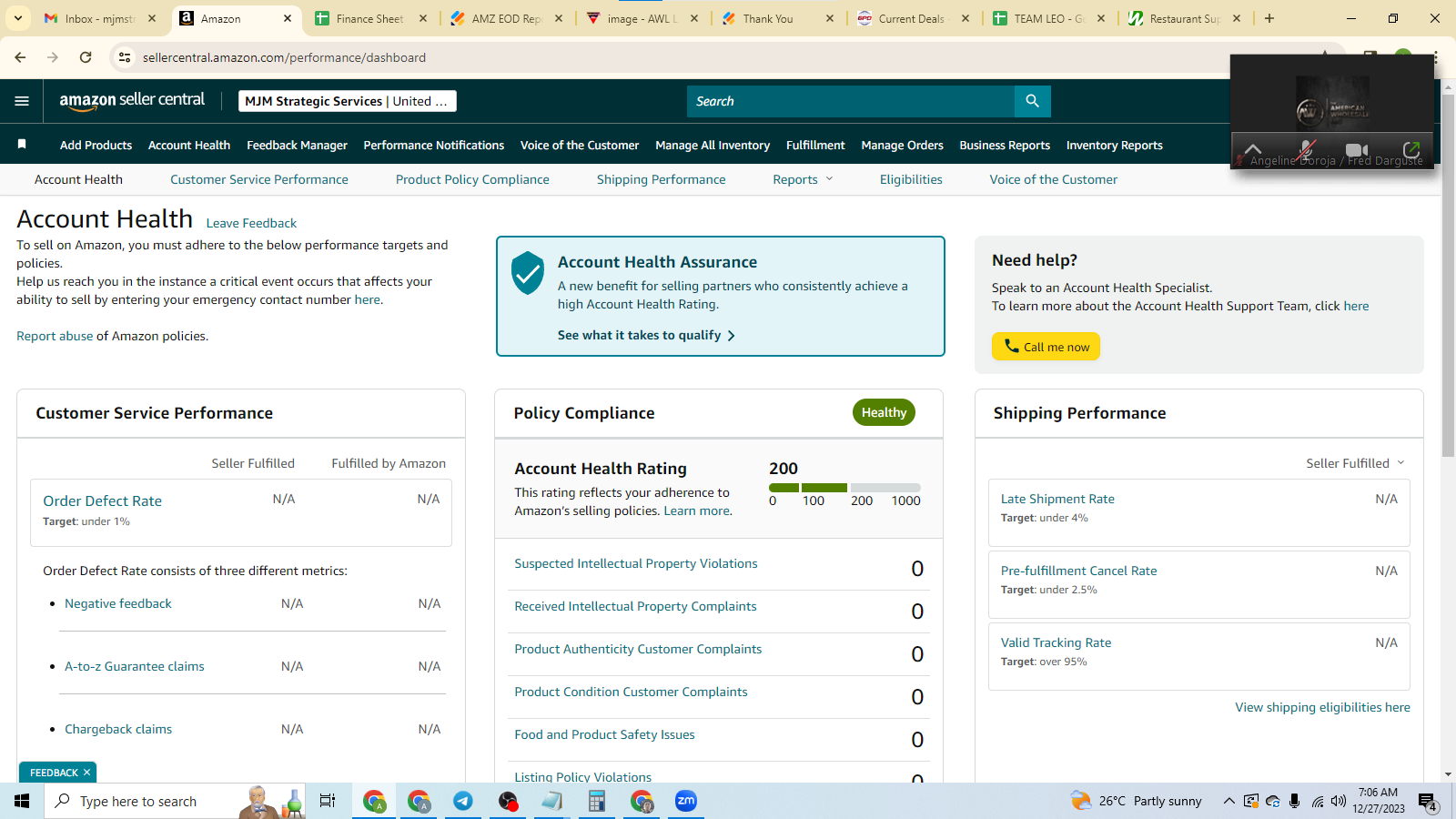
Task: Open the A-to-z Guarantee claims link
Action: pos(135,666)
